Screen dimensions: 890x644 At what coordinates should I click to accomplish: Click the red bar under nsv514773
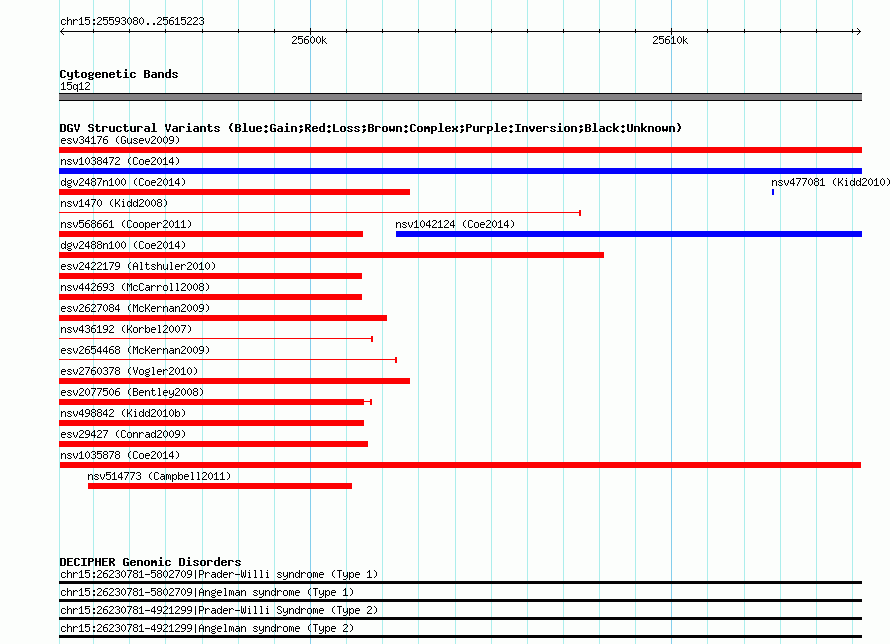220,486
